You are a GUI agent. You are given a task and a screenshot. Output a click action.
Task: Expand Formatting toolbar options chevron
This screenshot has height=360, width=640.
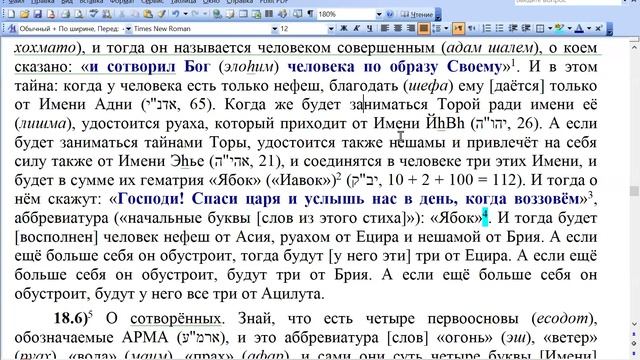tap(610, 29)
